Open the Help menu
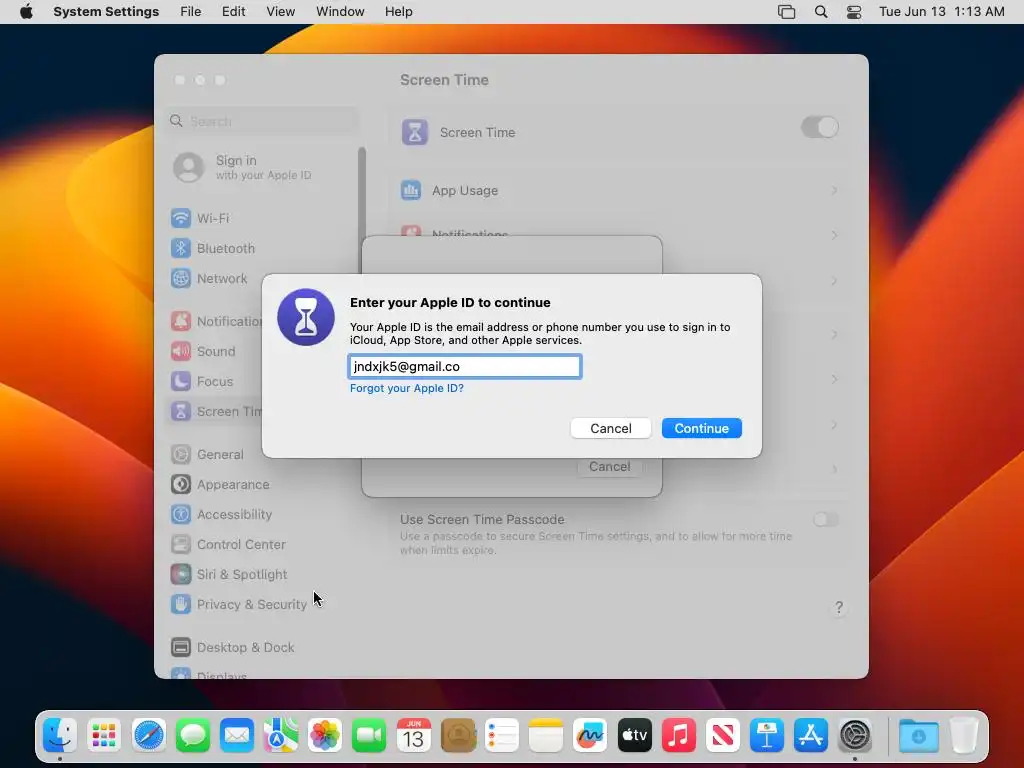Viewport: 1024px width, 768px height. pyautogui.click(x=398, y=12)
